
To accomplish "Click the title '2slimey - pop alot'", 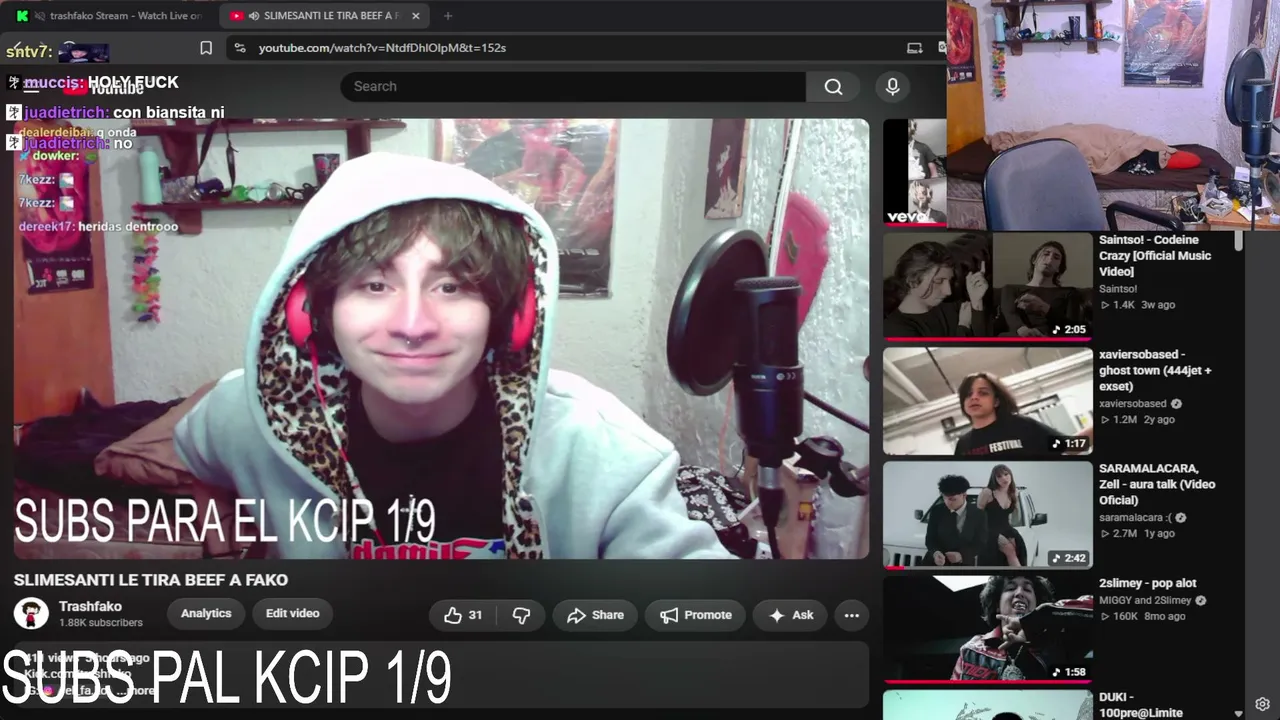I will [1148, 583].
